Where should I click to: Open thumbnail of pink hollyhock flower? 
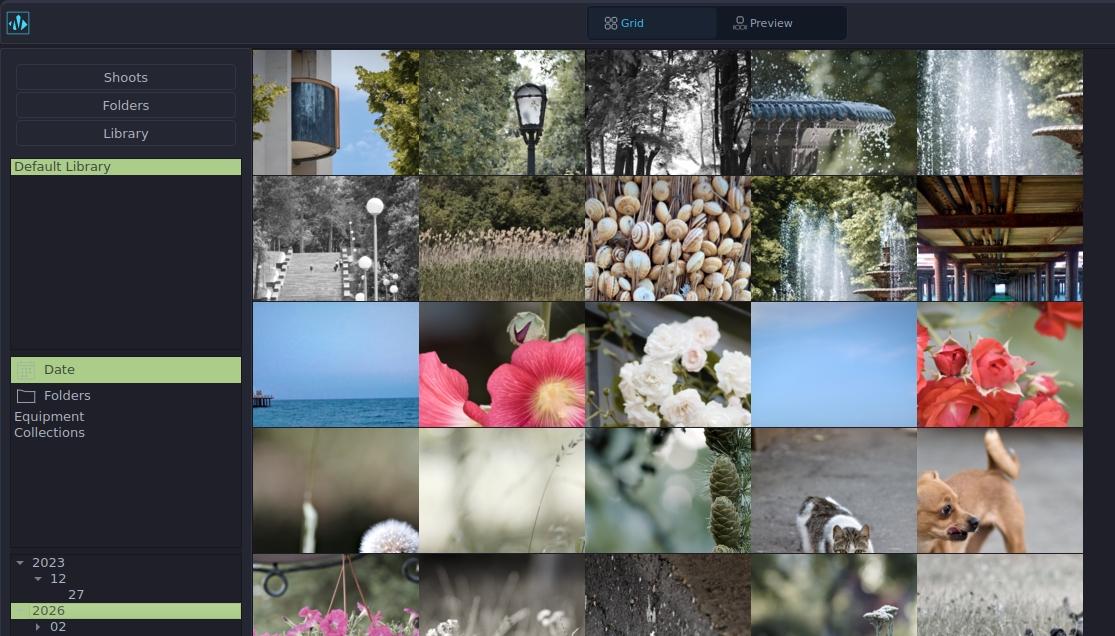(502, 365)
